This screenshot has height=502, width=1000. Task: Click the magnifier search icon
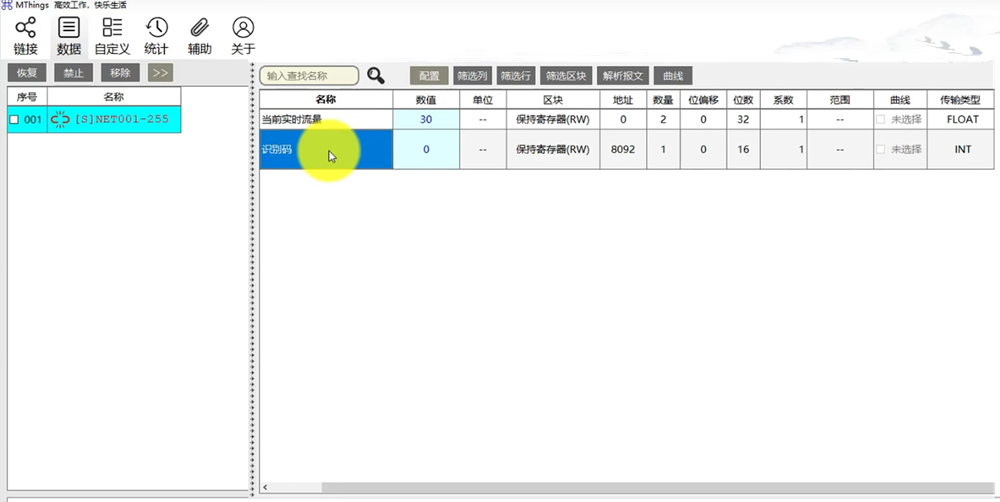click(x=376, y=76)
